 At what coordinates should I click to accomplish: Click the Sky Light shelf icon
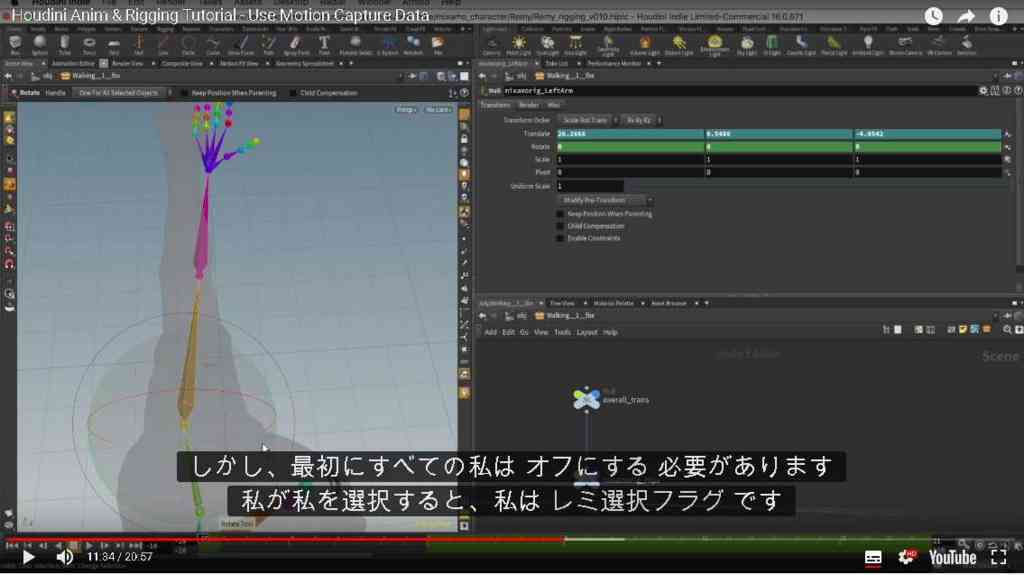coord(746,44)
